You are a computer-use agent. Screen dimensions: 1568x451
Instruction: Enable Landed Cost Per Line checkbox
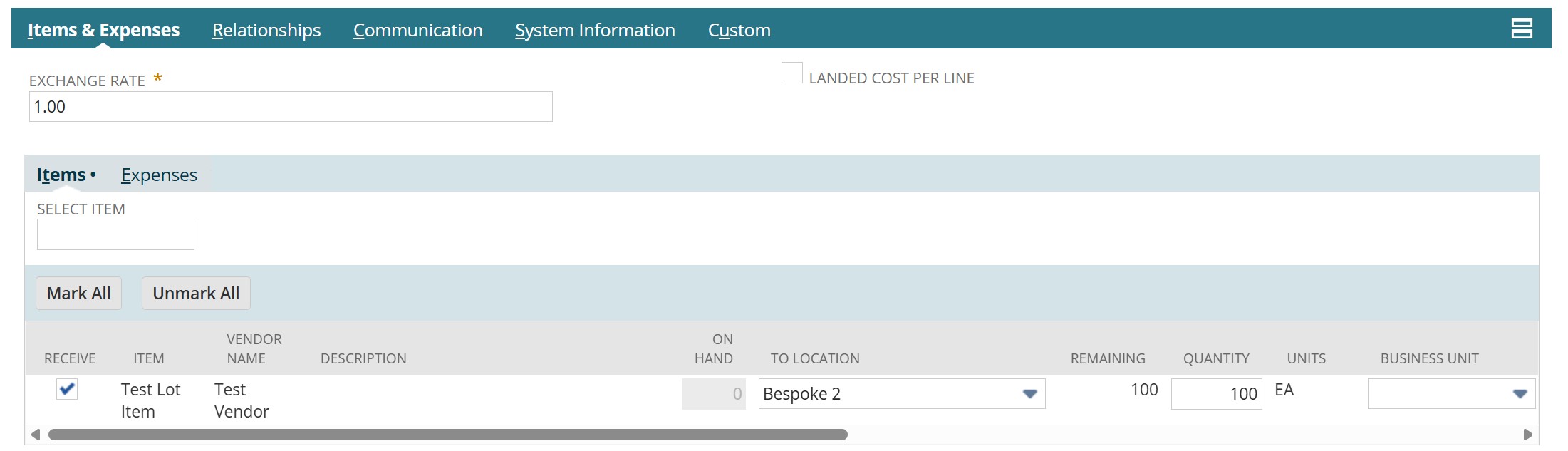pos(791,73)
